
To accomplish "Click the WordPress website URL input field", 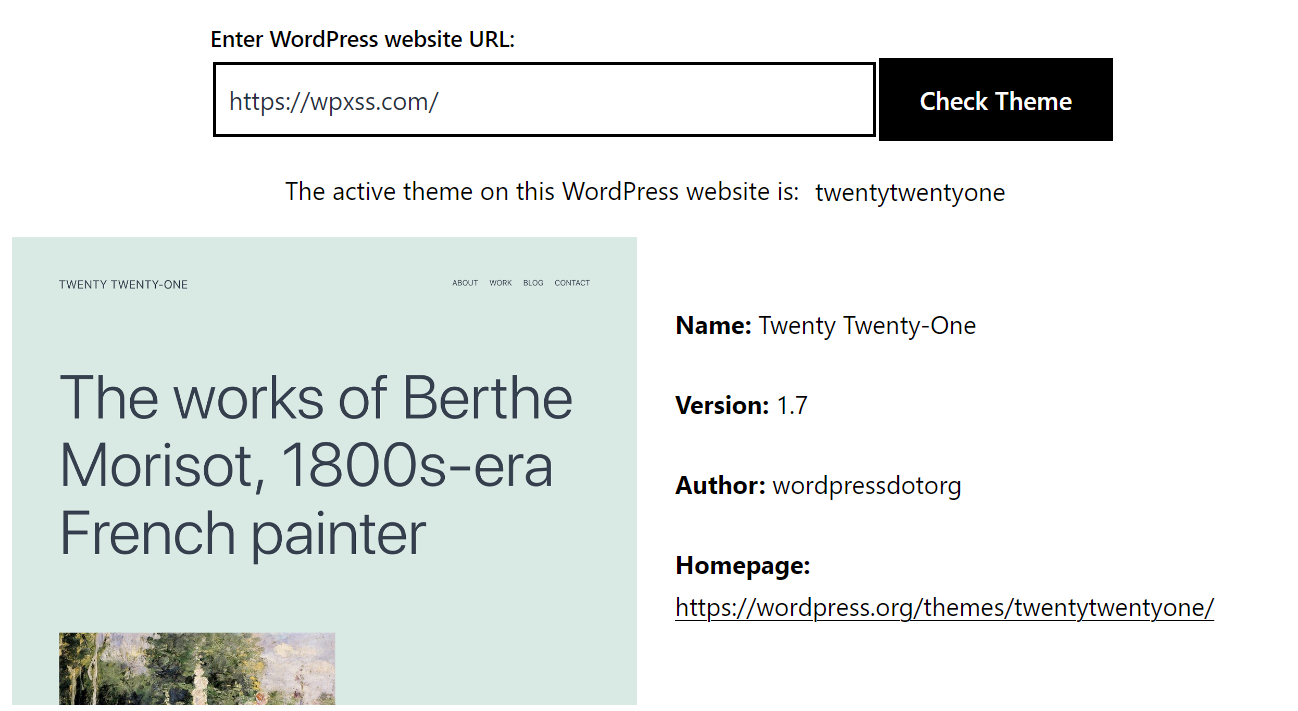I will 544,100.
